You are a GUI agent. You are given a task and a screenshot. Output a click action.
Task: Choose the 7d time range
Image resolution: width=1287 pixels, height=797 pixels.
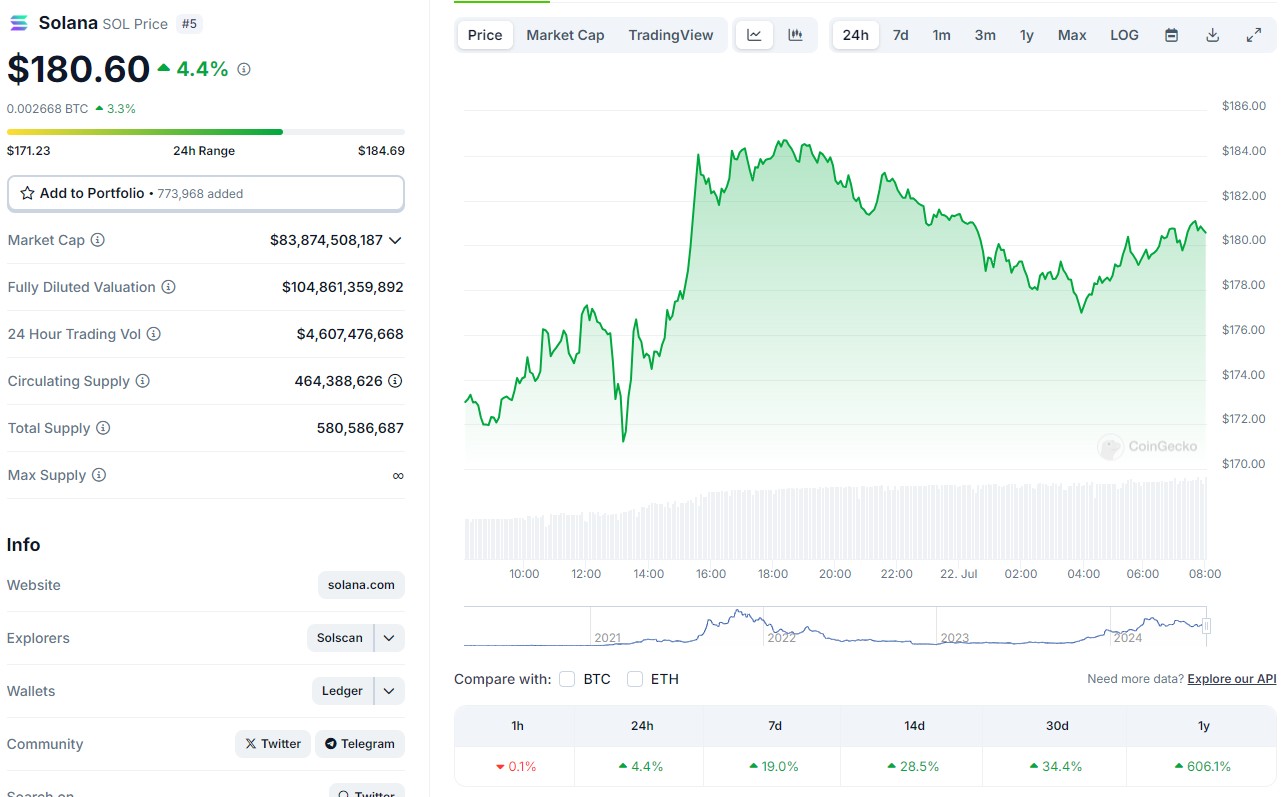[x=901, y=35]
